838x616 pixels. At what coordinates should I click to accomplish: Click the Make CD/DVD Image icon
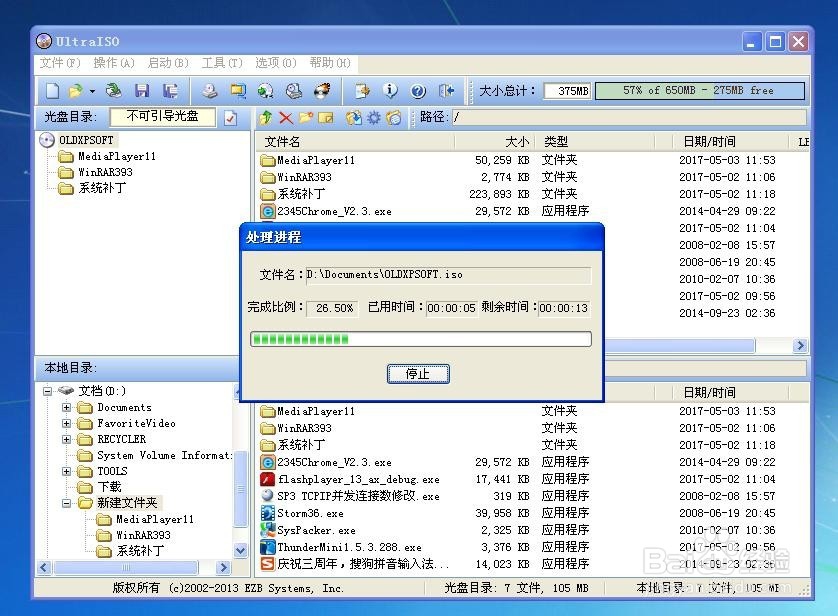tap(210, 91)
